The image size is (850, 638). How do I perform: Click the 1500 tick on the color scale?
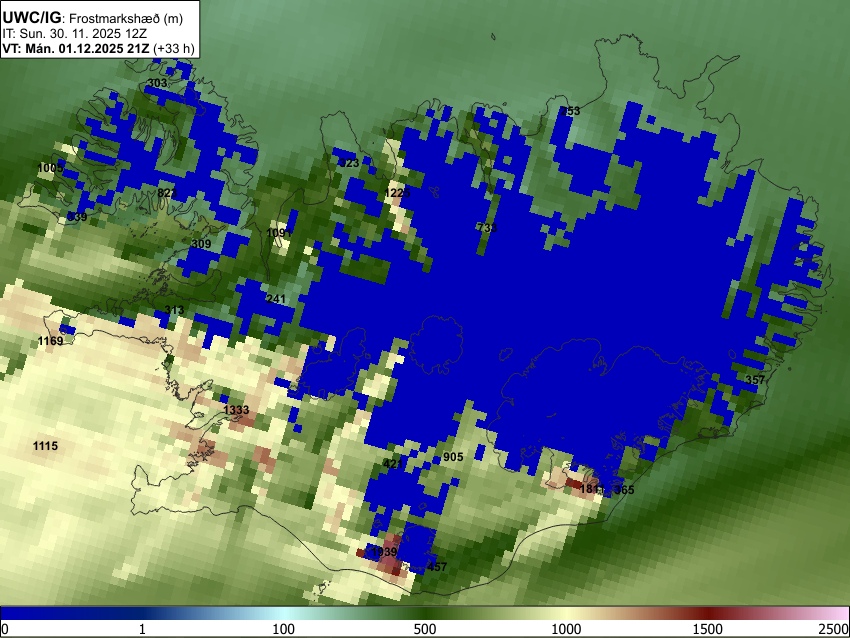(x=708, y=629)
